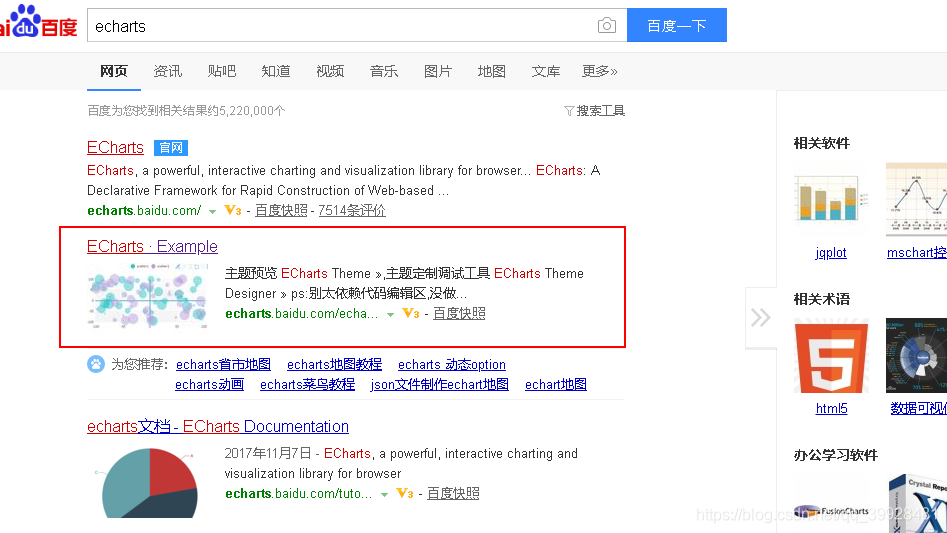Open the ECharts · Example result title
Viewport: 947px width, 533px height.
pyautogui.click(x=152, y=246)
